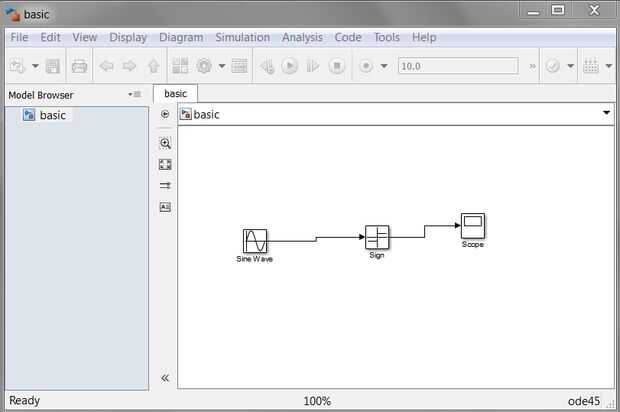Click the Sine Wave block label

coord(254,259)
